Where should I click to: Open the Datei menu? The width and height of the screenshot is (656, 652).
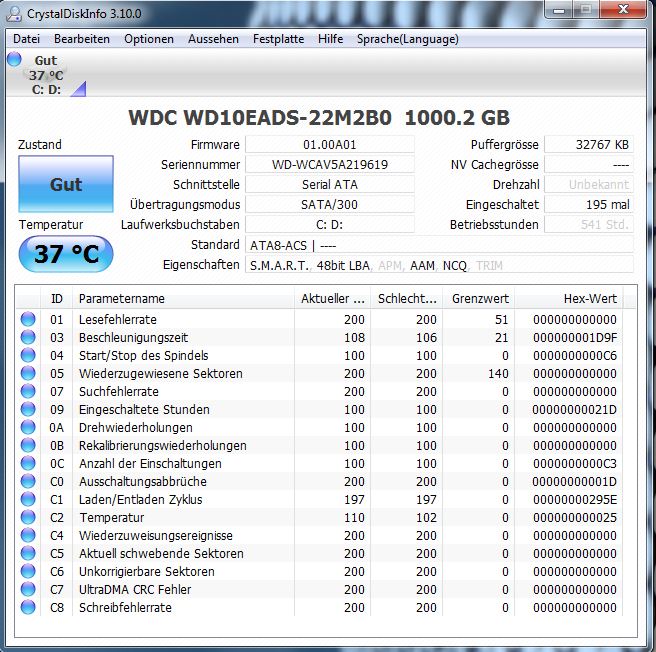pos(26,39)
